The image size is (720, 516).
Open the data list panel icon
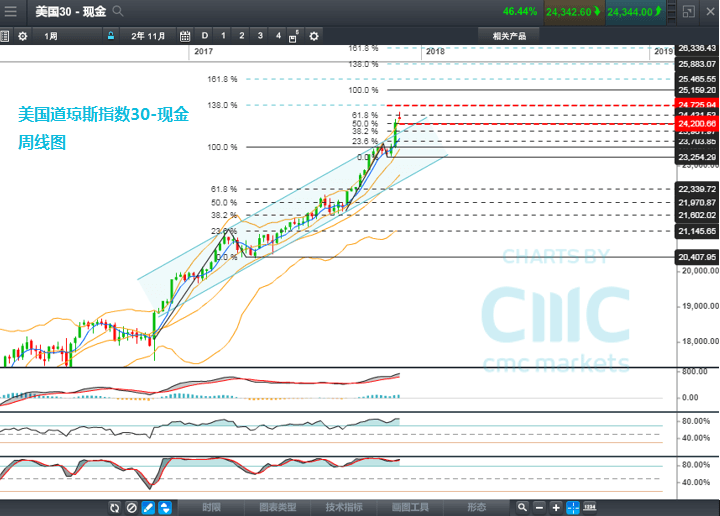[5, 36]
